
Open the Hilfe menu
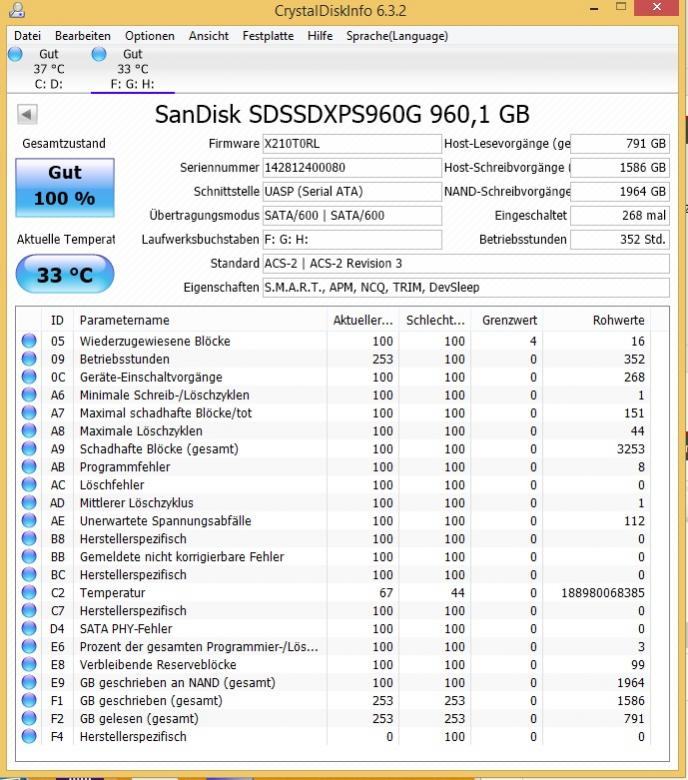click(x=320, y=36)
